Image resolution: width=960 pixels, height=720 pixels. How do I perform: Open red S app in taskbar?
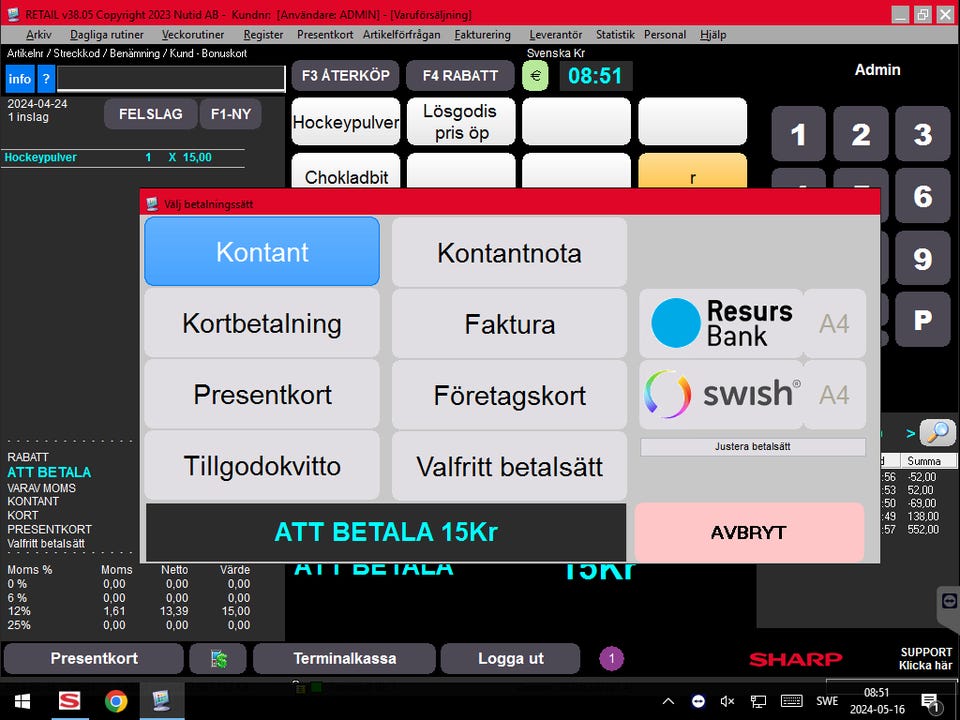click(69, 701)
